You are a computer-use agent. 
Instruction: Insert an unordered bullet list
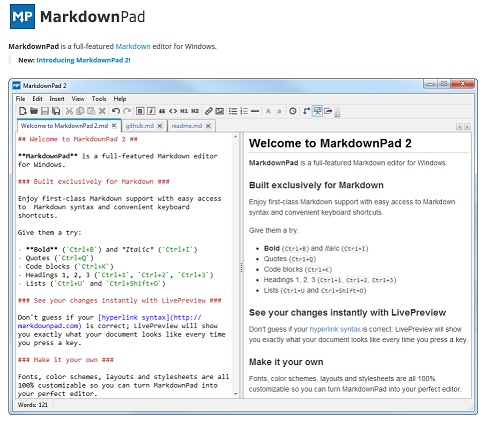233,111
